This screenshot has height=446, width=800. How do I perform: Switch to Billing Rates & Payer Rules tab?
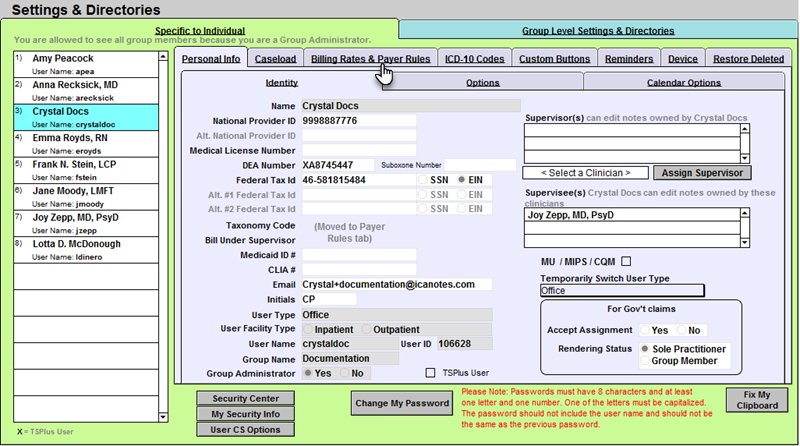tap(371, 60)
